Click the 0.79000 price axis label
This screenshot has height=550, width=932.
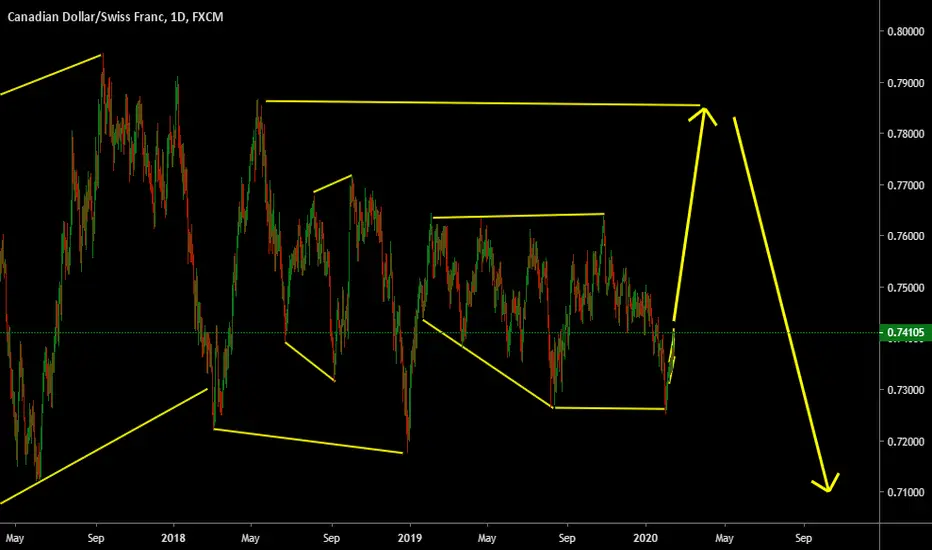906,83
